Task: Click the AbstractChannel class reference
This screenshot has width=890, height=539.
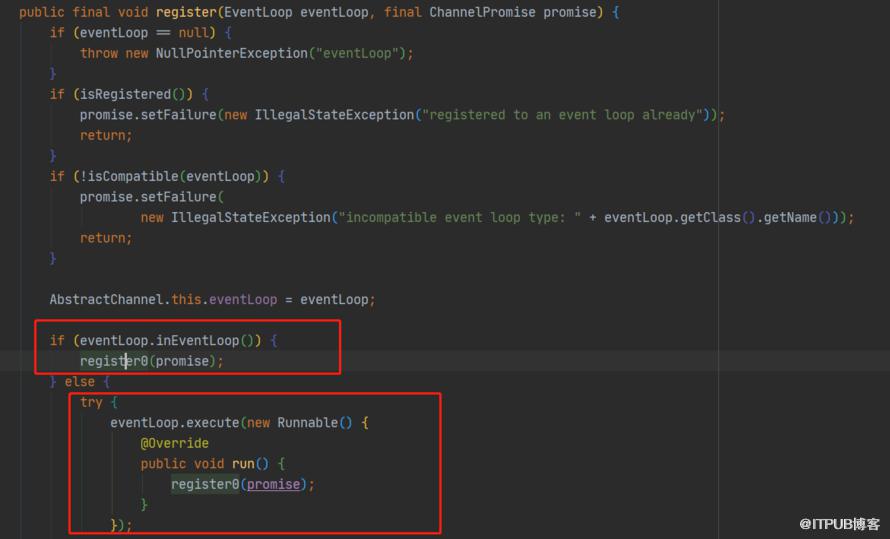Action: pyautogui.click(x=106, y=300)
